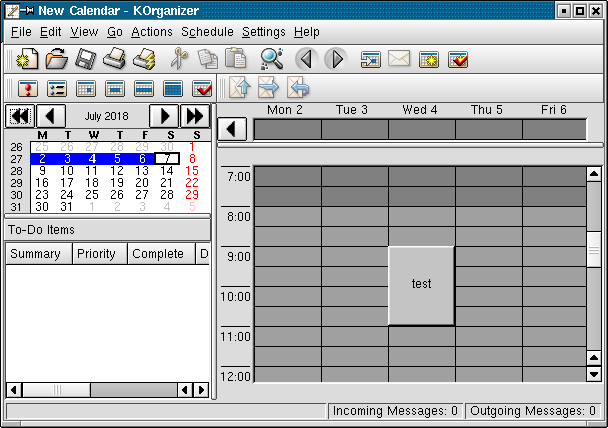The image size is (608, 428).
Task: Click Outgoing Messages status bar entry
Action: [x=533, y=411]
